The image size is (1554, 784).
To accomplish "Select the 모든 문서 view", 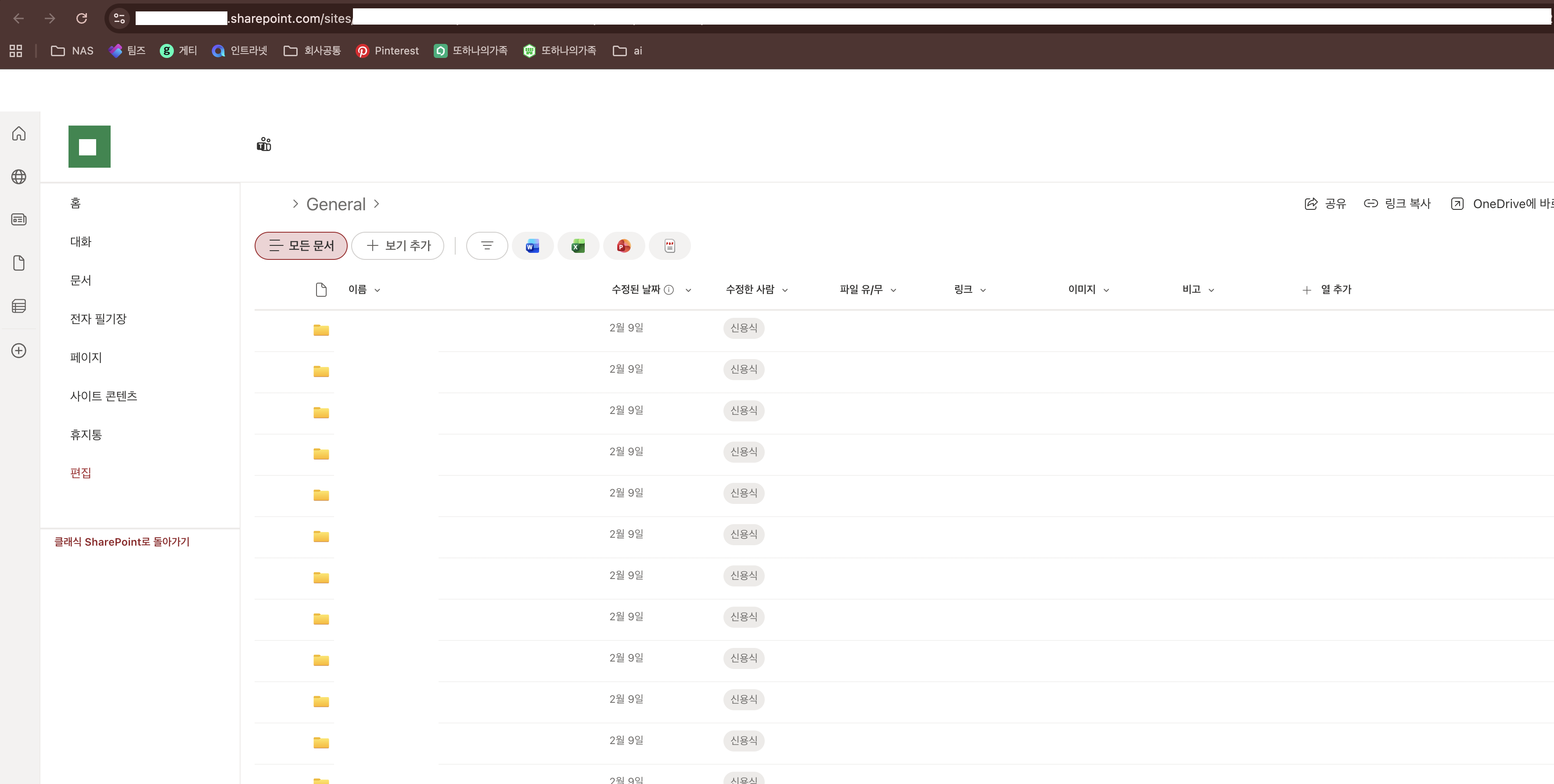I will (x=301, y=245).
